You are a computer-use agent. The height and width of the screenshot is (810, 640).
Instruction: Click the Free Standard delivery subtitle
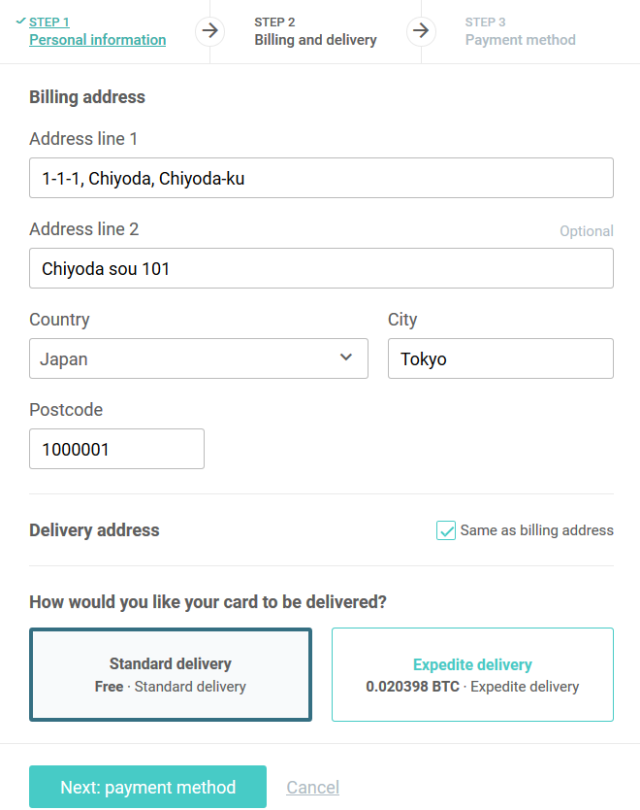click(170, 687)
